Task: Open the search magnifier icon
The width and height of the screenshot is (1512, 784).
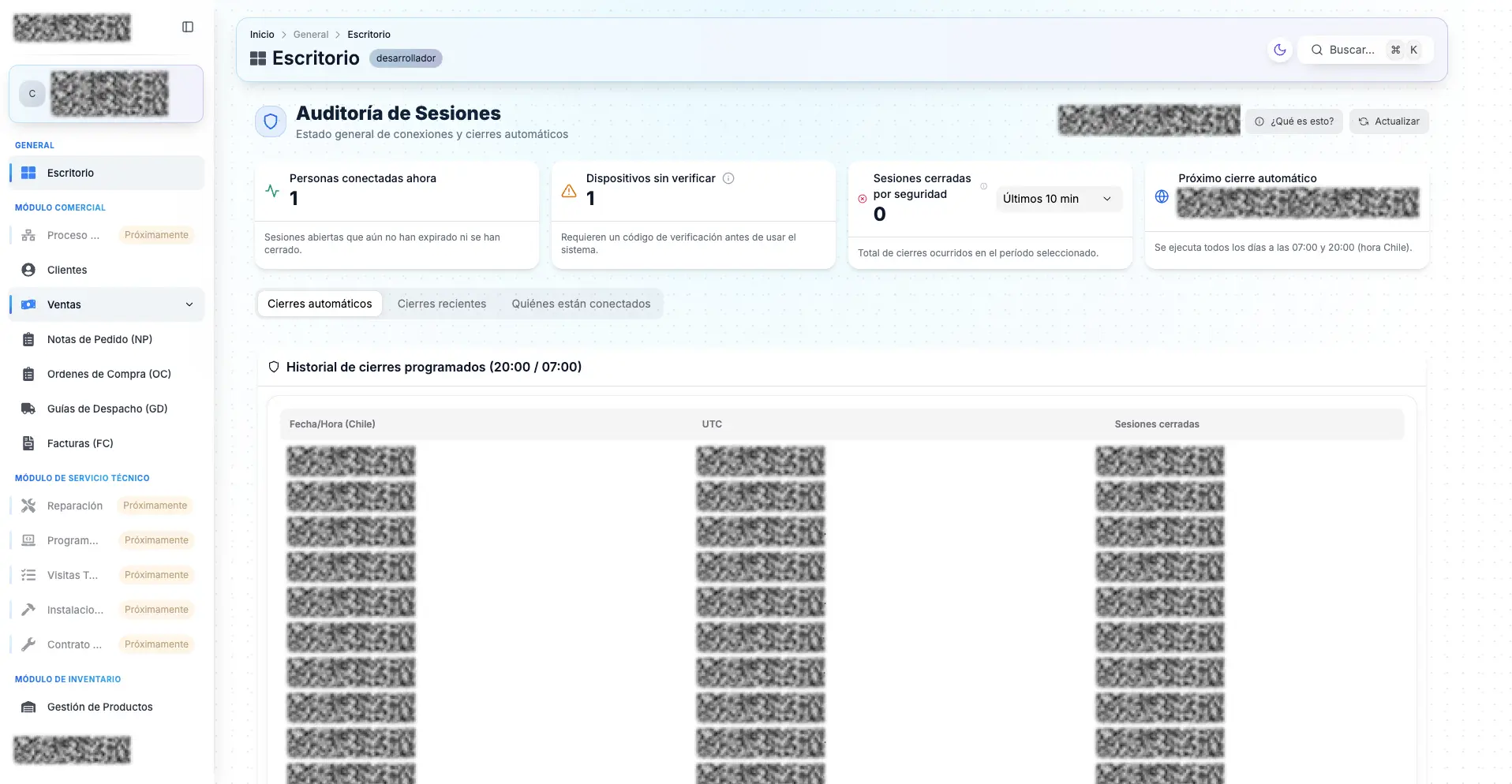Action: tap(1317, 50)
